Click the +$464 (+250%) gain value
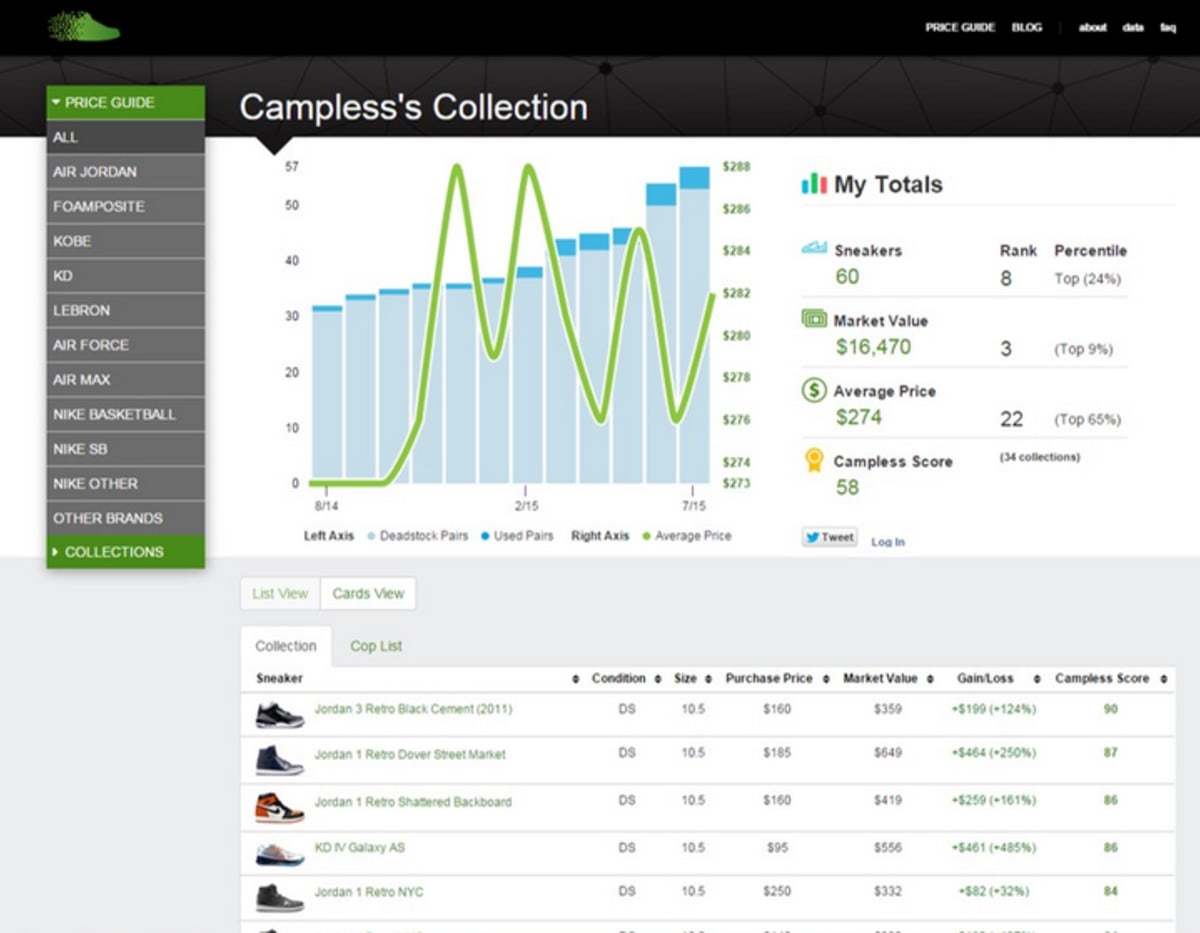Image resolution: width=1200 pixels, height=933 pixels. point(993,753)
